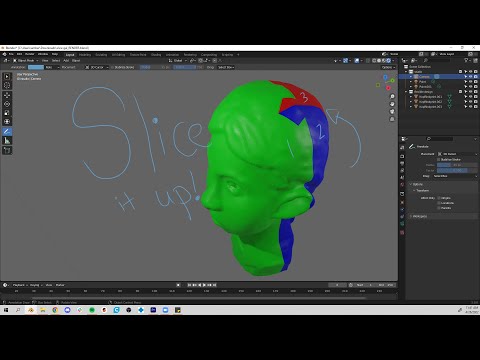
Task: Click the viewport zoom magnifier gizmo
Action: pyautogui.click(x=392, y=96)
